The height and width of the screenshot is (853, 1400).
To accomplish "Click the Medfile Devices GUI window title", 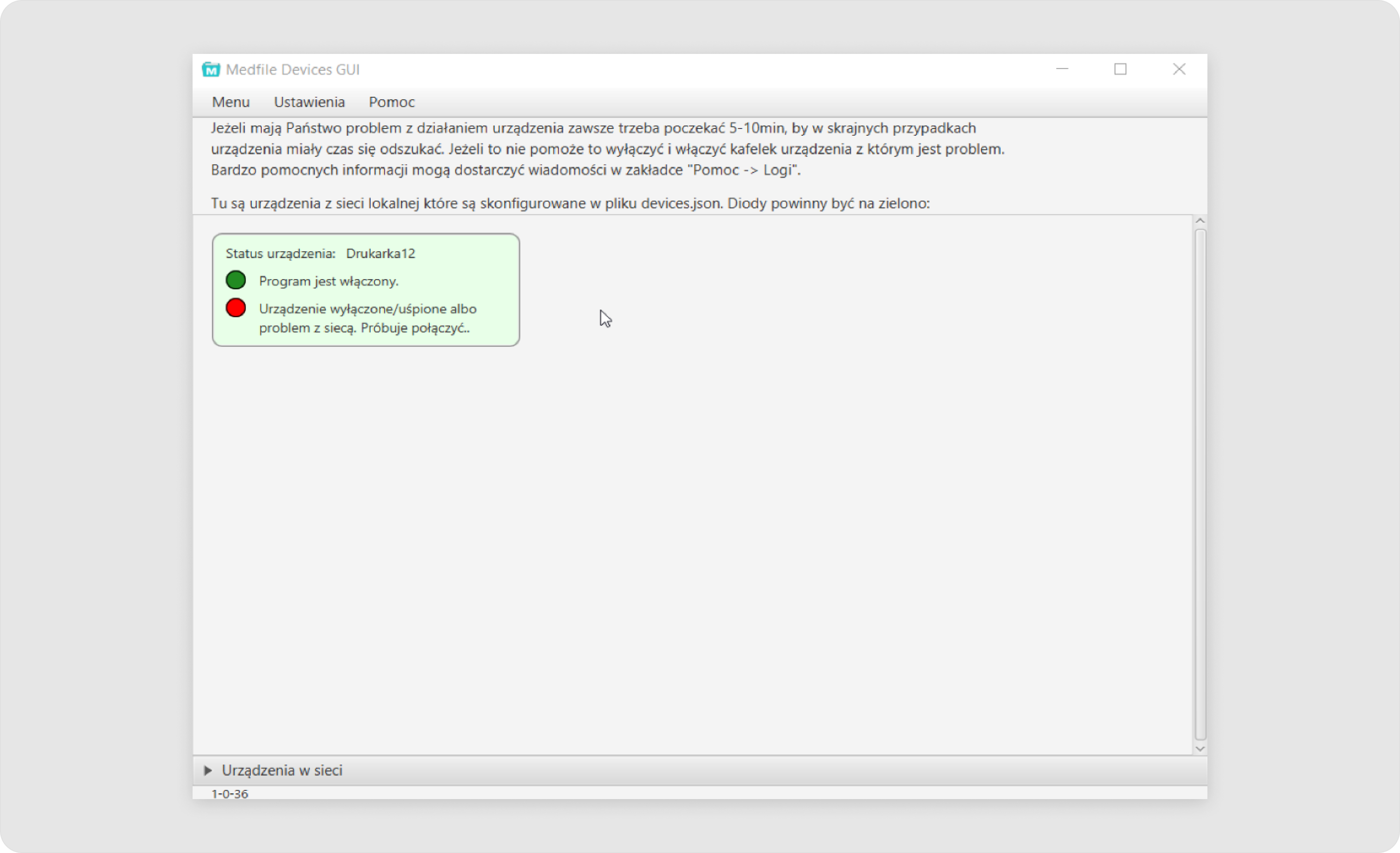I will click(293, 69).
